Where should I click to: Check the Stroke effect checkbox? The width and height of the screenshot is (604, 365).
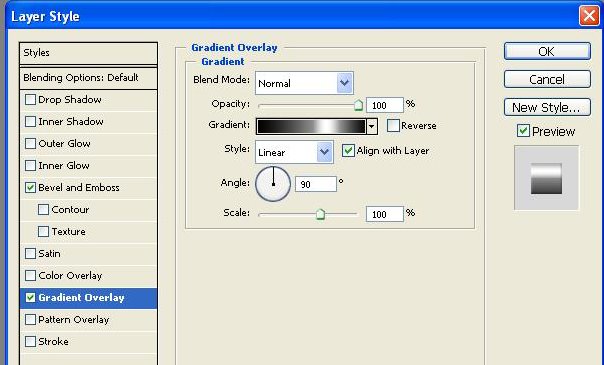30,342
